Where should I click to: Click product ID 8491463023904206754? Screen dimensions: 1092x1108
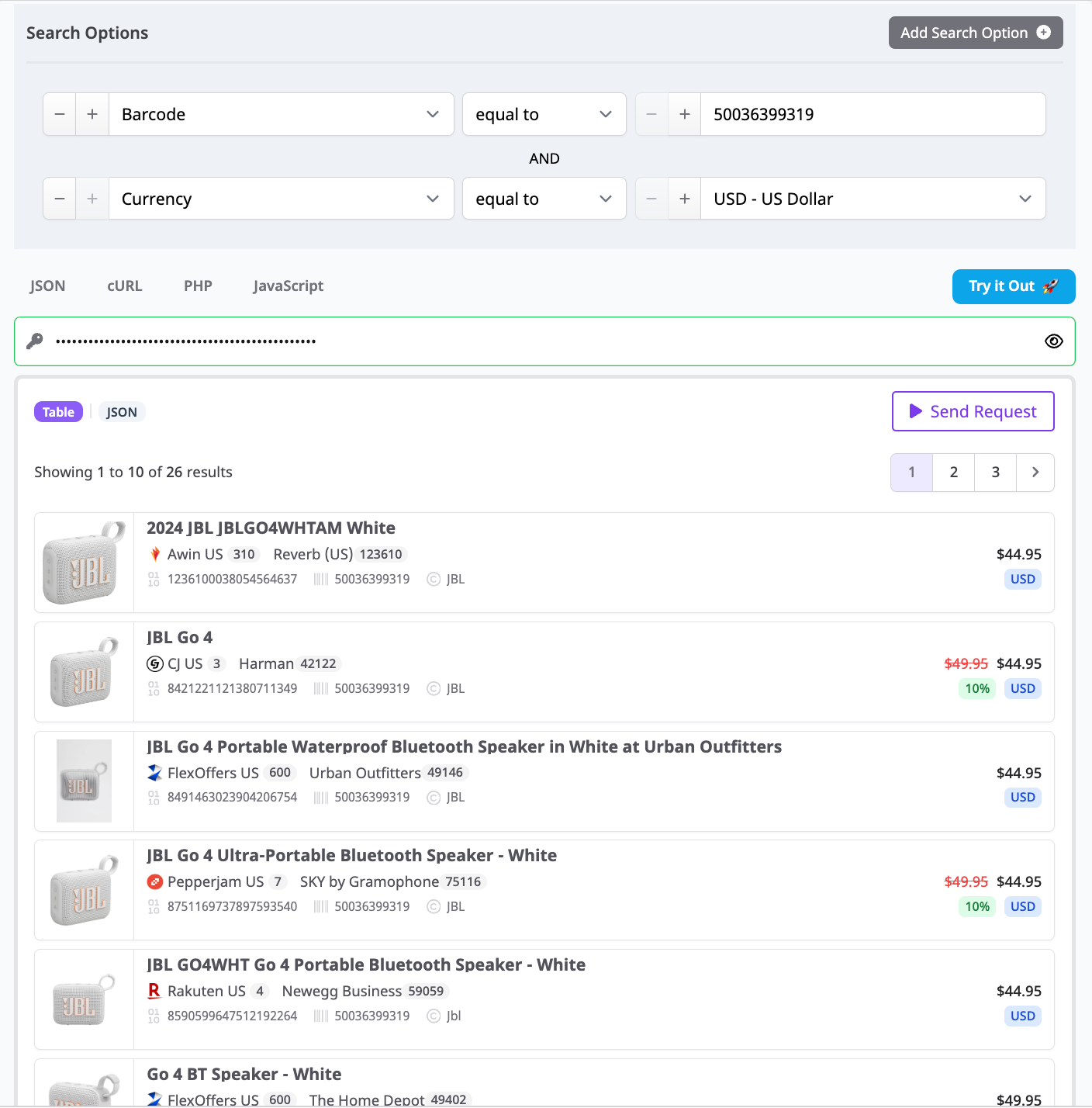coord(232,797)
